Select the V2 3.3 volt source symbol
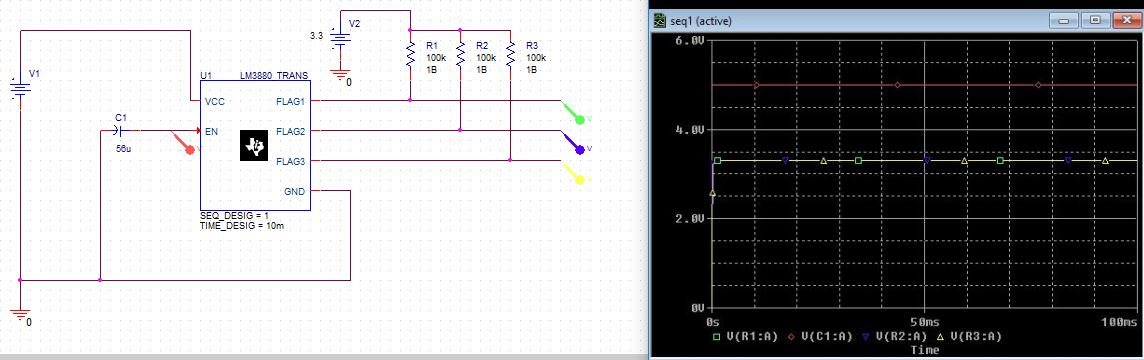The width and height of the screenshot is (1144, 360). coord(340,42)
